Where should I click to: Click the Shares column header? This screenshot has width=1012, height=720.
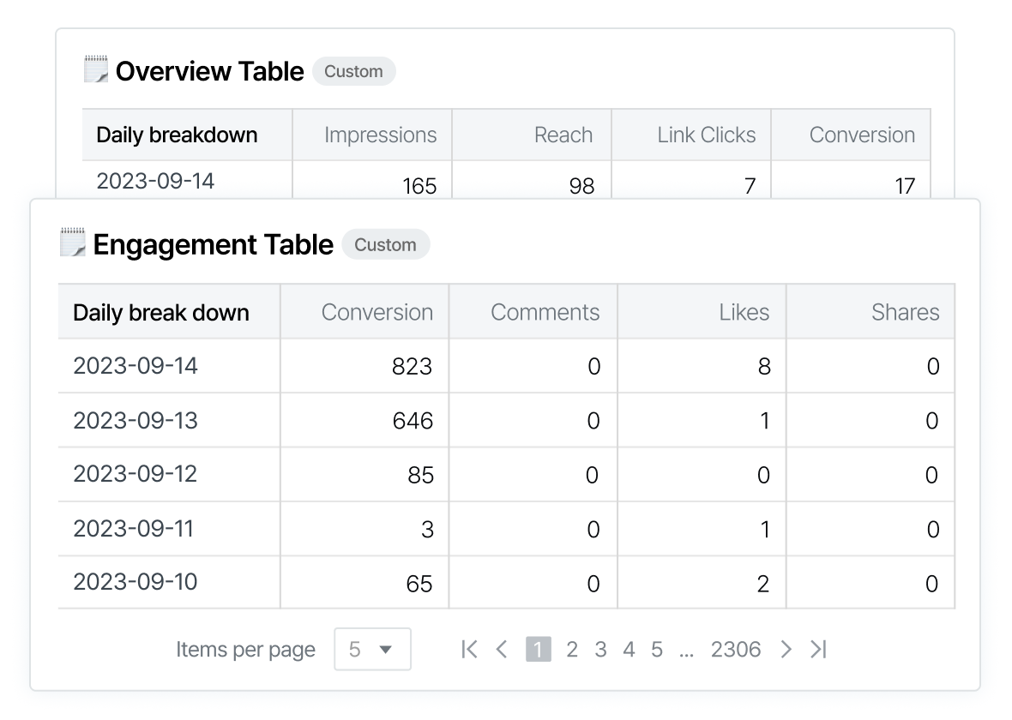tap(905, 311)
